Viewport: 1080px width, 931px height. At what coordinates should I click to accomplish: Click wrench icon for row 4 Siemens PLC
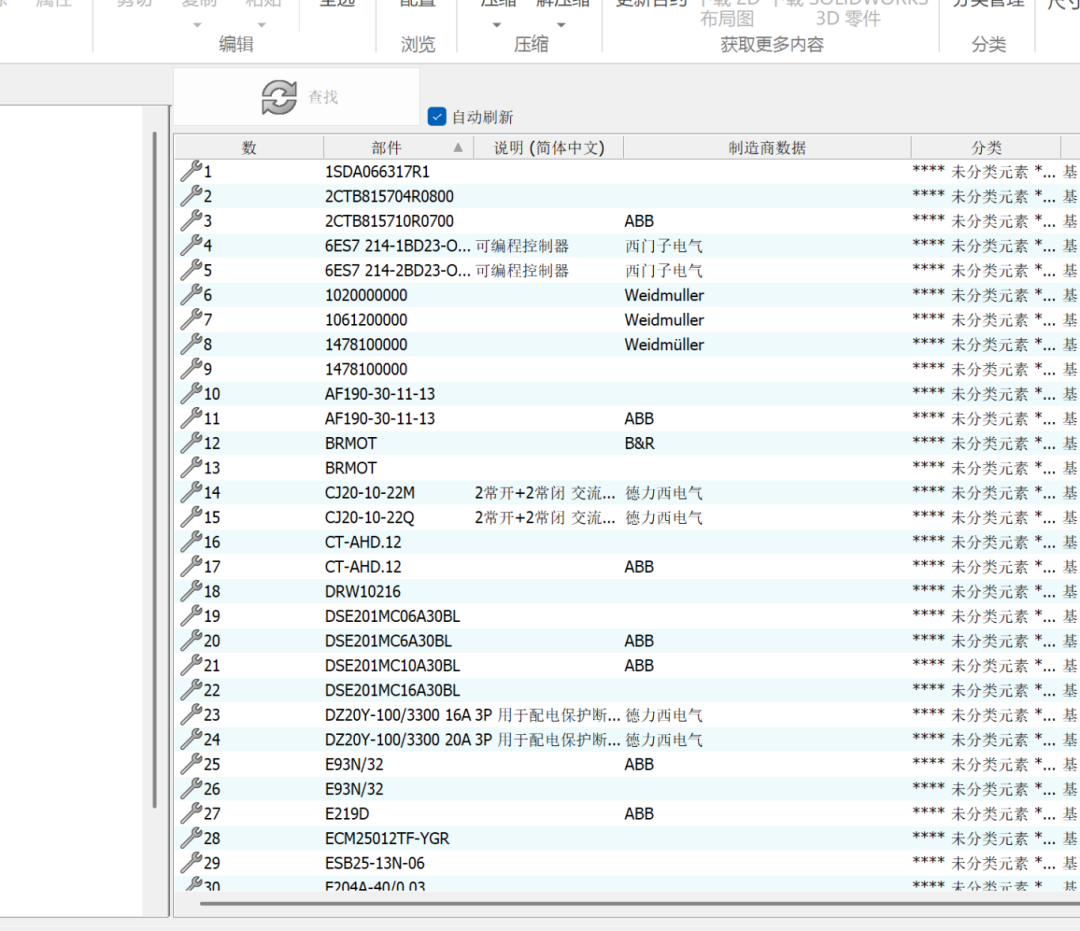pyautogui.click(x=190, y=245)
